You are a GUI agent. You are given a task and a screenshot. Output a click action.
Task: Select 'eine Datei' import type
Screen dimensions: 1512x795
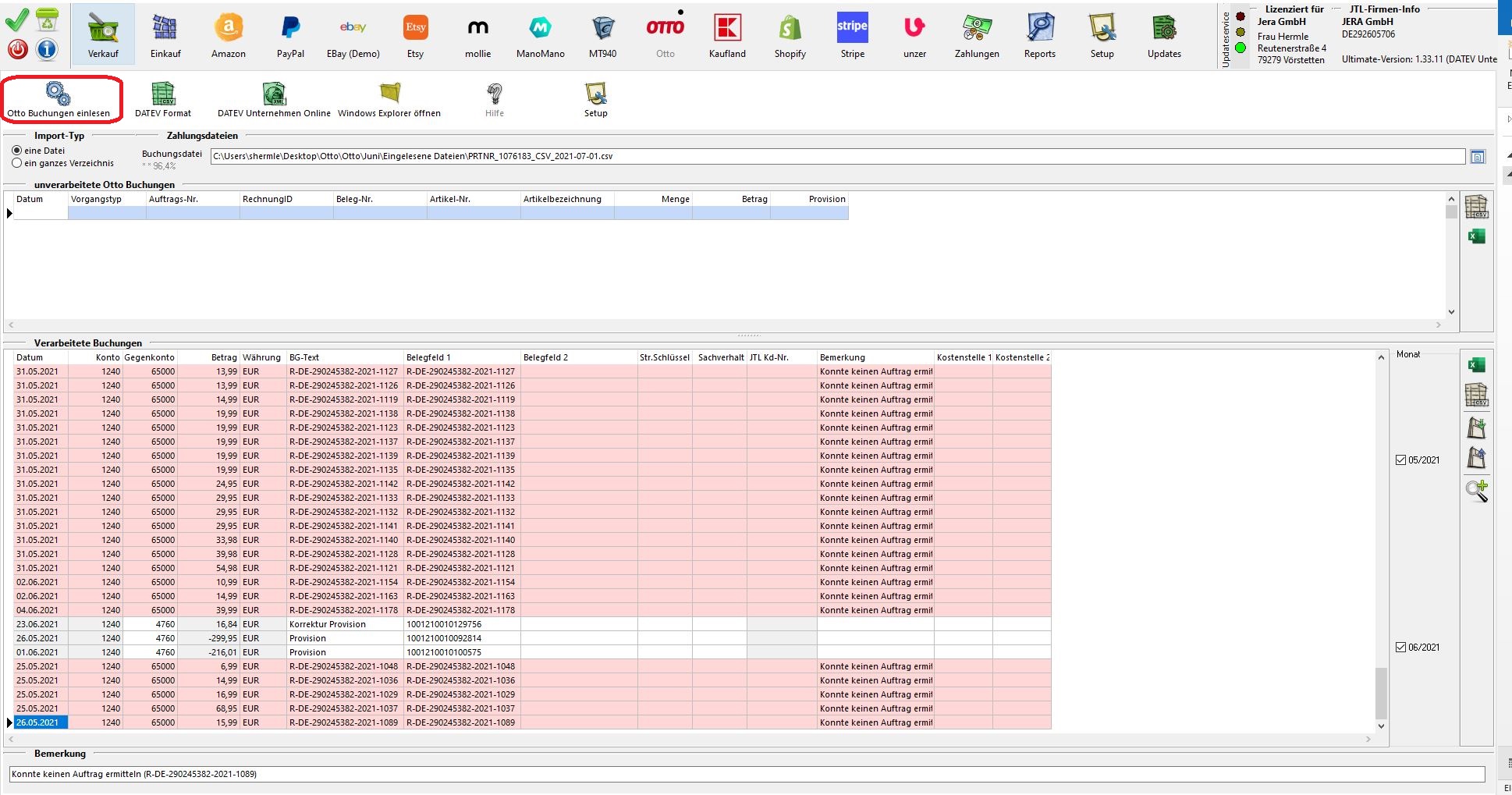click(x=17, y=151)
